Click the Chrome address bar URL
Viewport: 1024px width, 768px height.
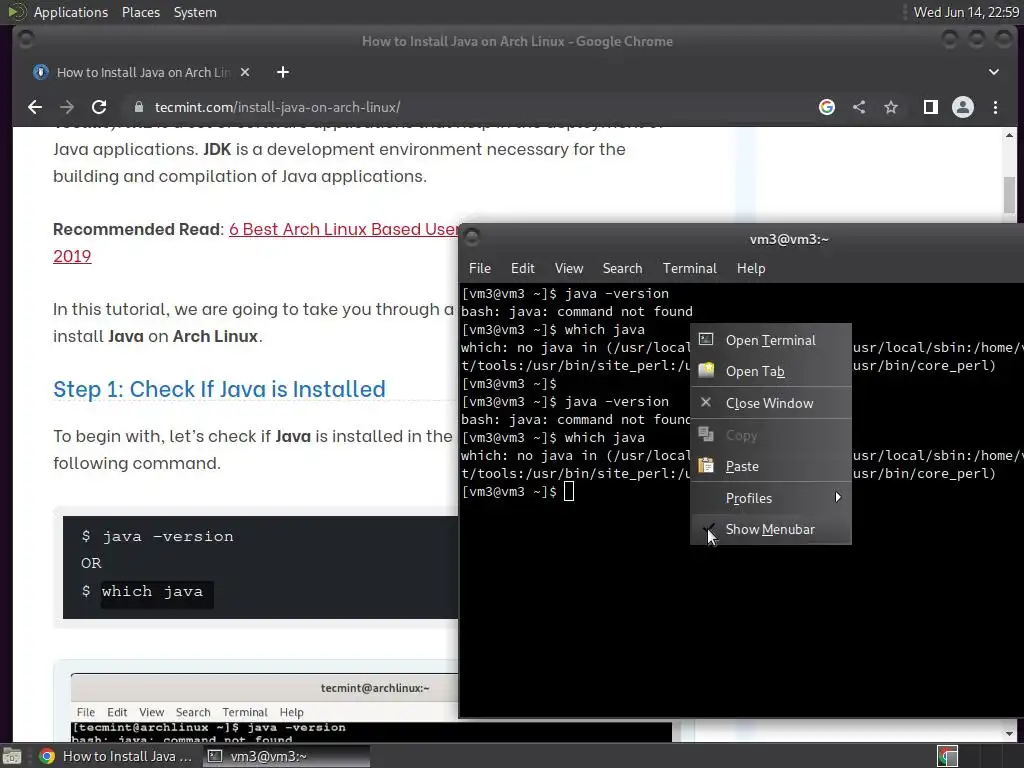coord(278,107)
